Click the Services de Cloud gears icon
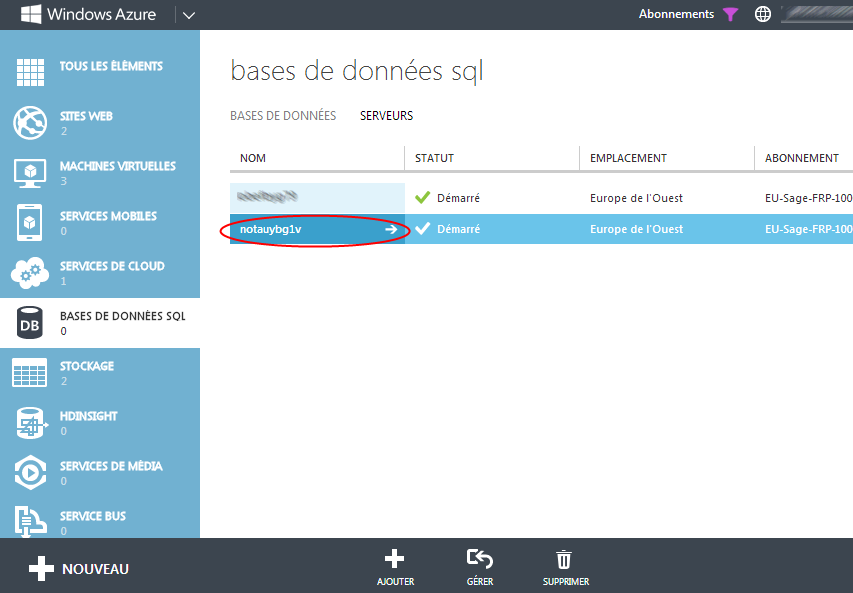Image resolution: width=853 pixels, height=593 pixels. (x=30, y=273)
